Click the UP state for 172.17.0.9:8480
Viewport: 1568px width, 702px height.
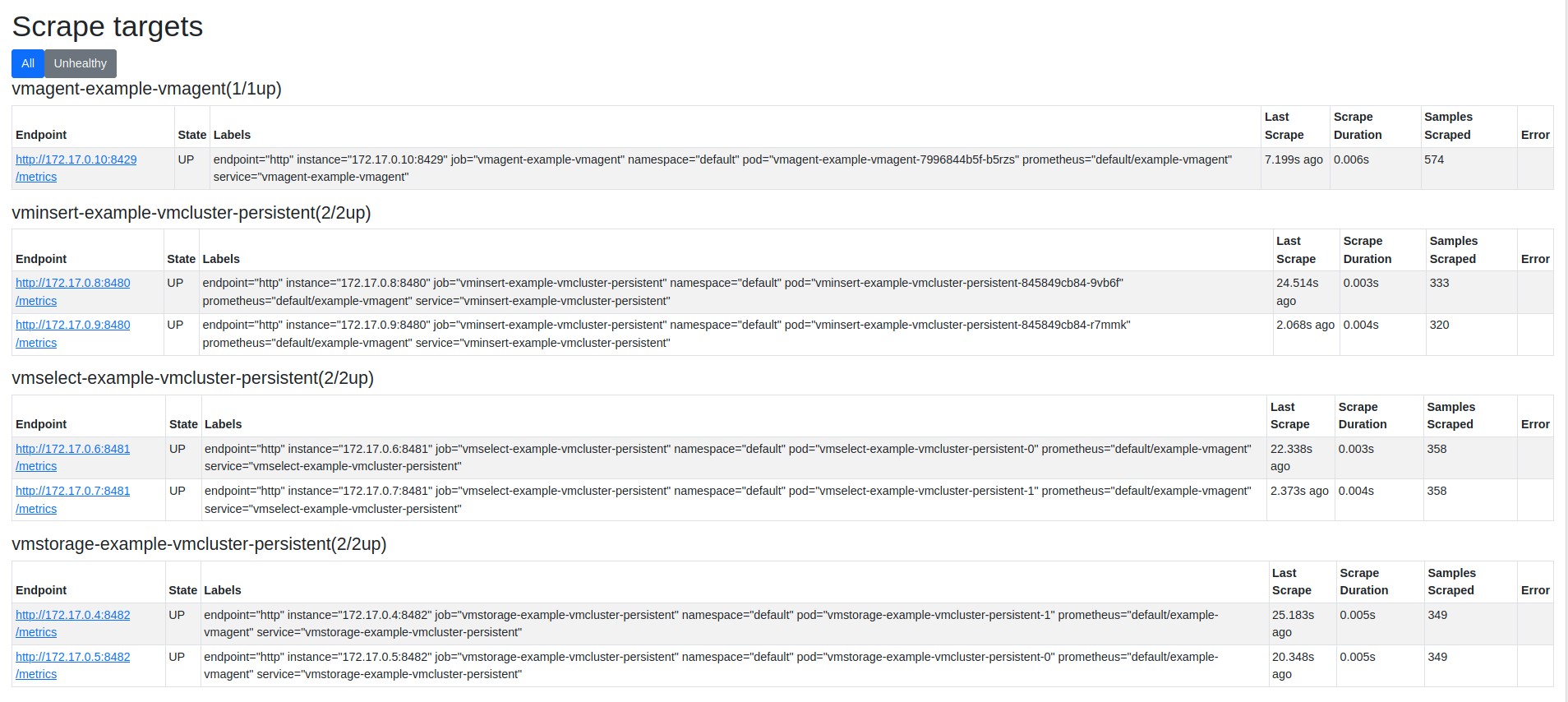(x=175, y=325)
